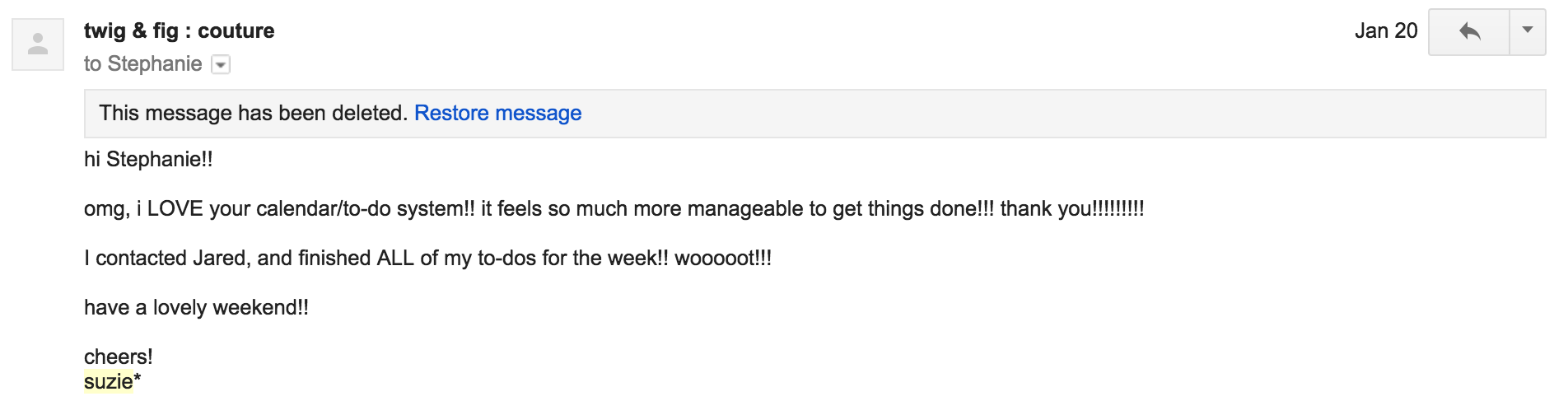This screenshot has height=415, width=1568.
Task: Click the "Restore message" link
Action: 497,113
